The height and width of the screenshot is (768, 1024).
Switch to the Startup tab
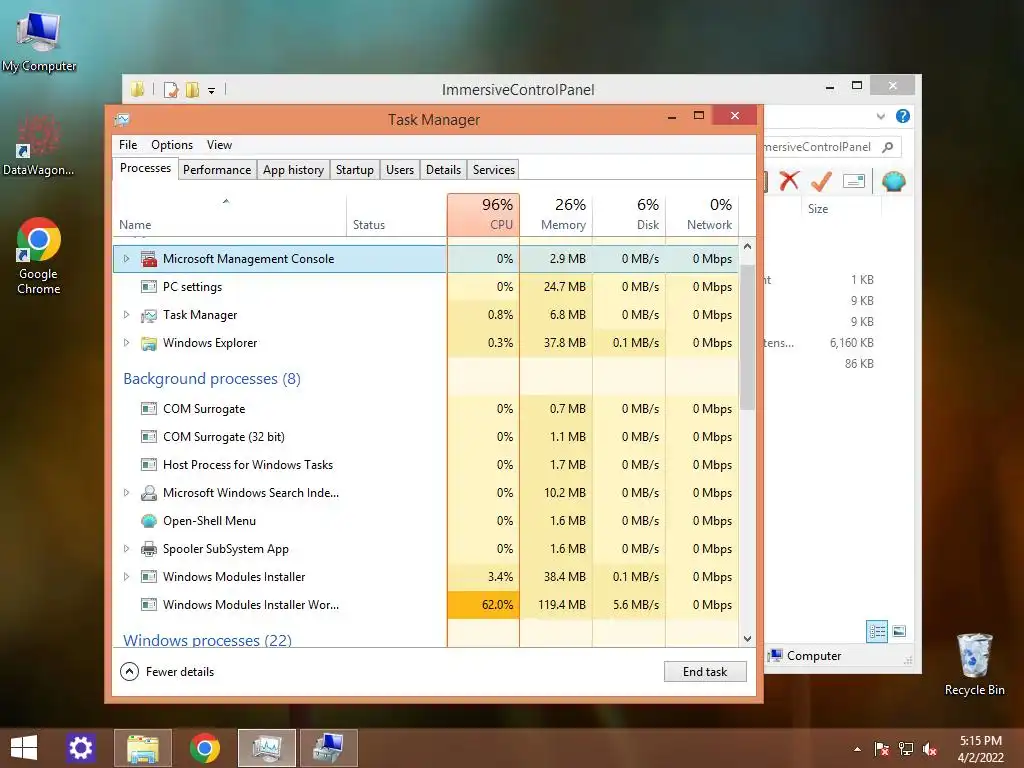355,170
